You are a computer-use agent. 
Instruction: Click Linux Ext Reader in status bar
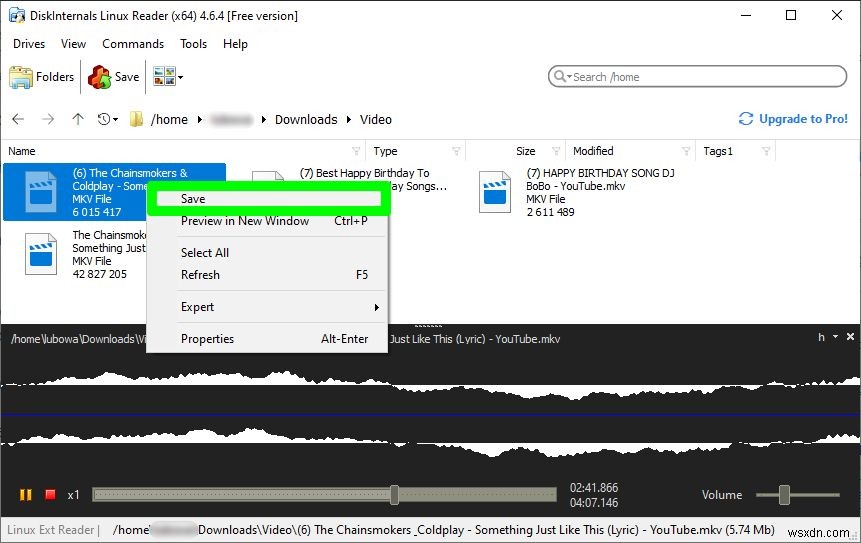click(50, 530)
